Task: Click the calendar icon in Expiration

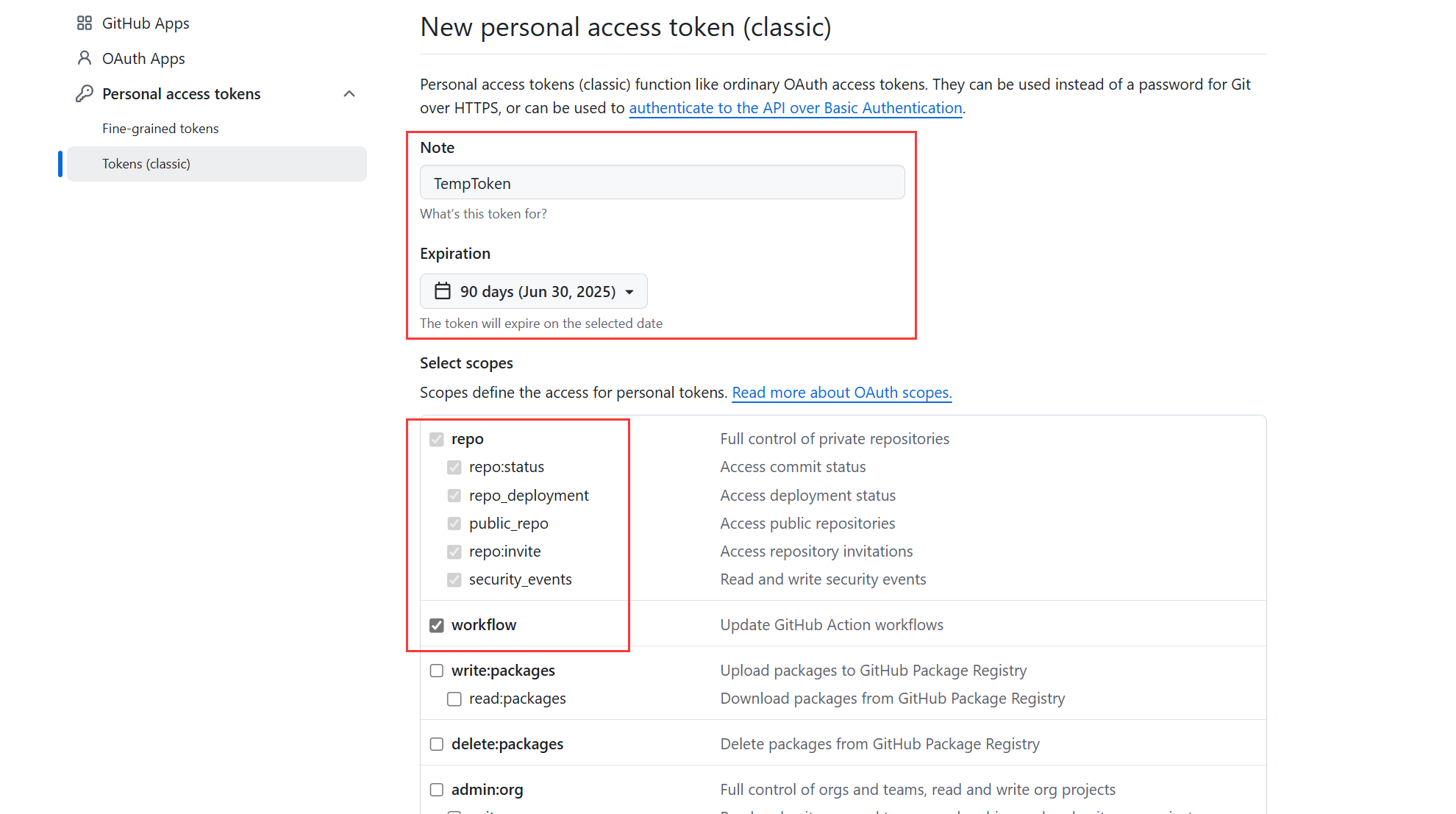Action: click(x=443, y=291)
